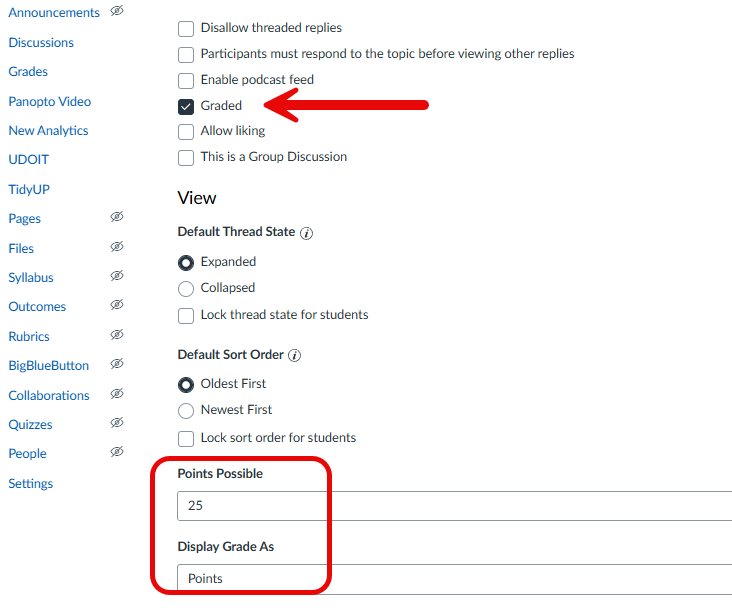Select the Collapsed thread state option
Screen dimensions: 732x612
click(x=186, y=288)
